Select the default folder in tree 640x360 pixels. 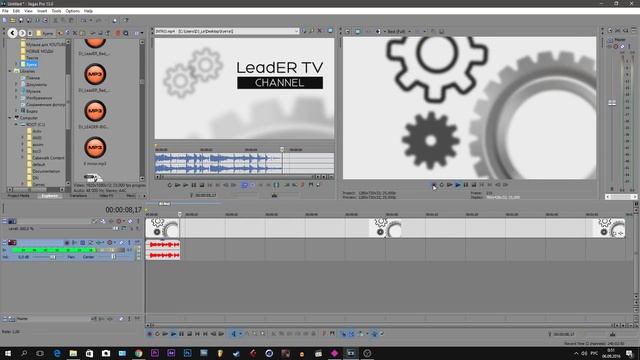click(x=38, y=164)
